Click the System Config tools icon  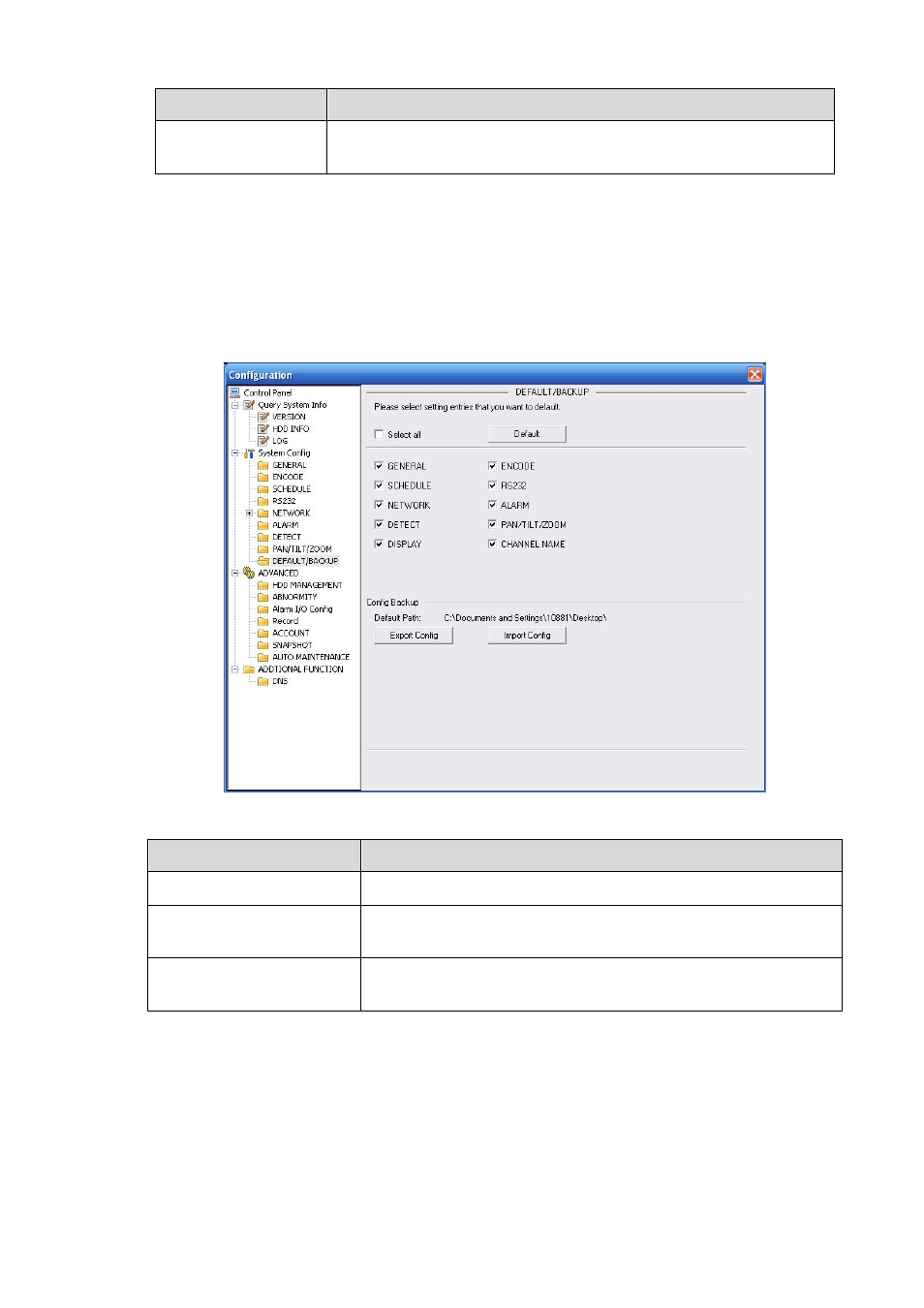click(x=249, y=452)
